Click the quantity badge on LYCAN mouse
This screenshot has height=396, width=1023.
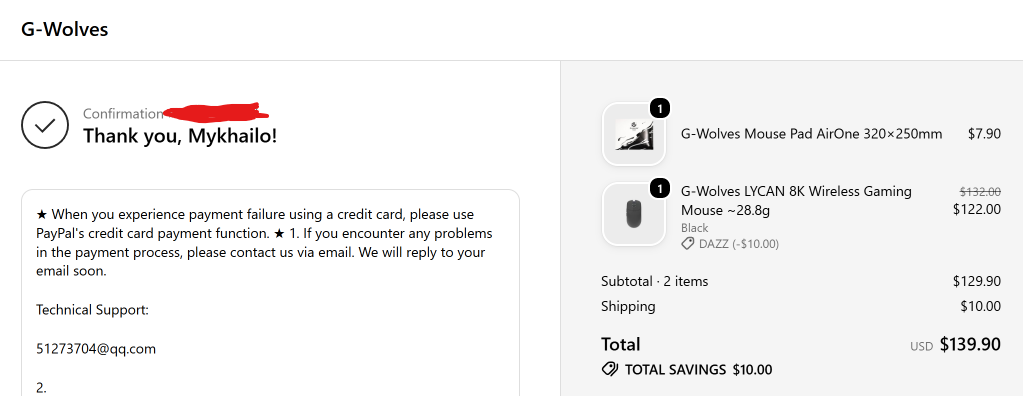(660, 189)
